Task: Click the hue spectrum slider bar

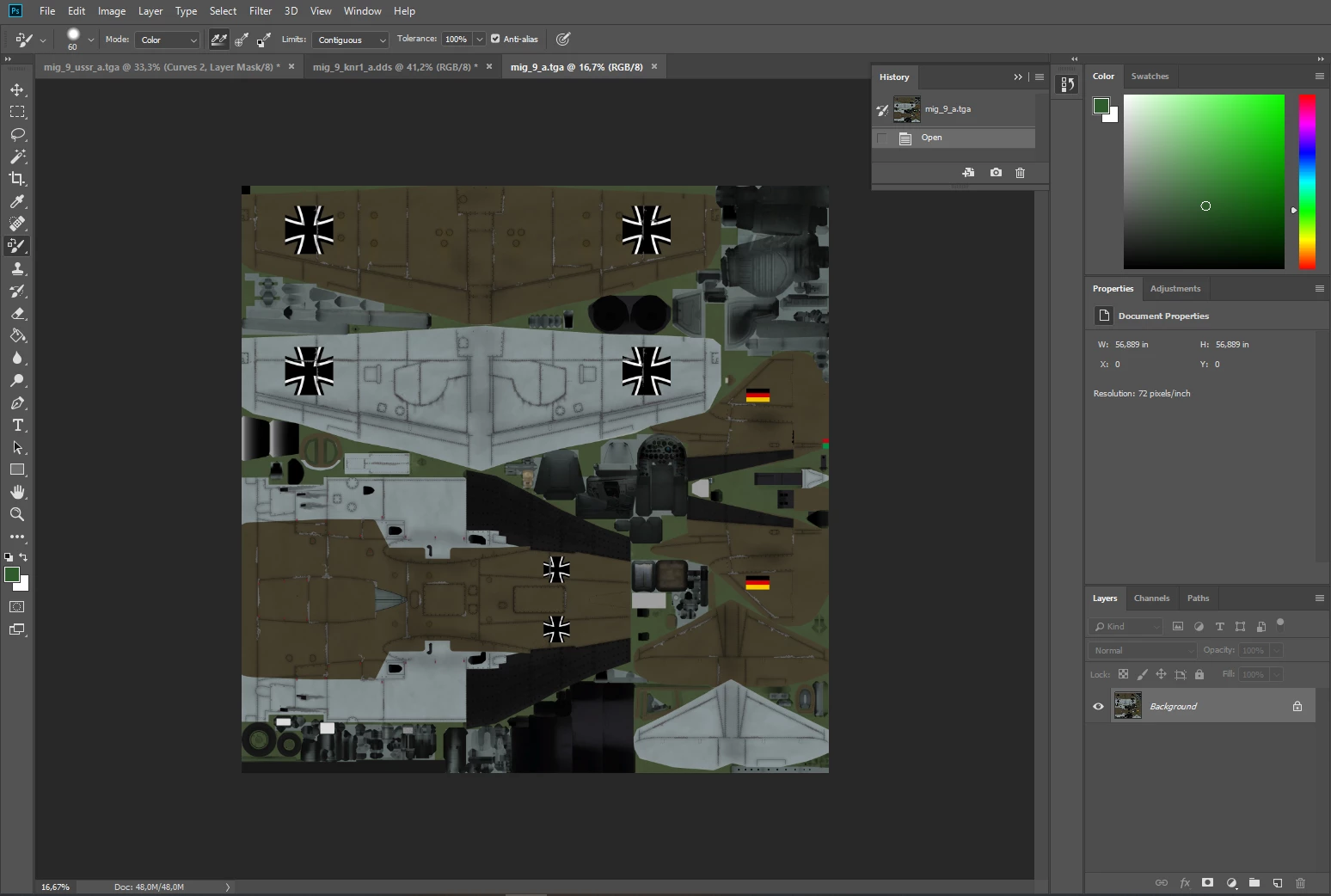Action: click(x=1307, y=181)
